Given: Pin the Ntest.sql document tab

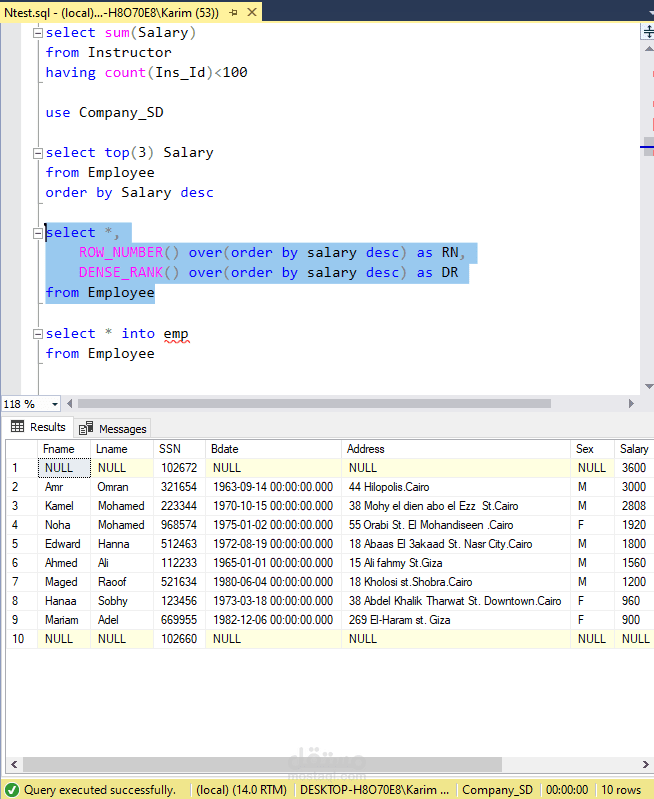Looking at the screenshot, I should click(x=233, y=12).
